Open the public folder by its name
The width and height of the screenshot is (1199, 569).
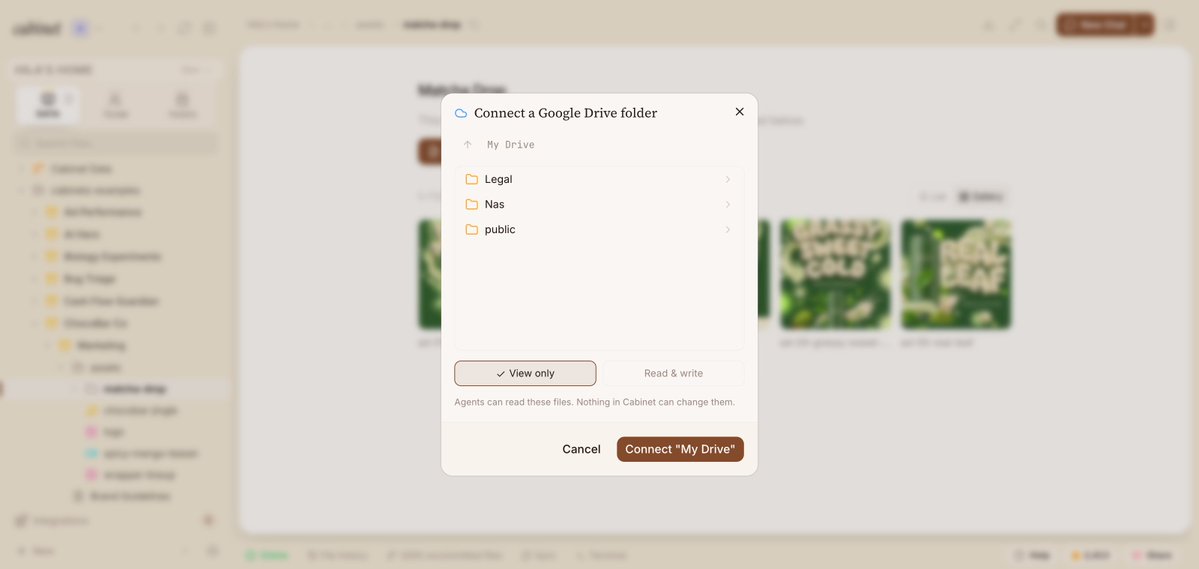pos(500,229)
